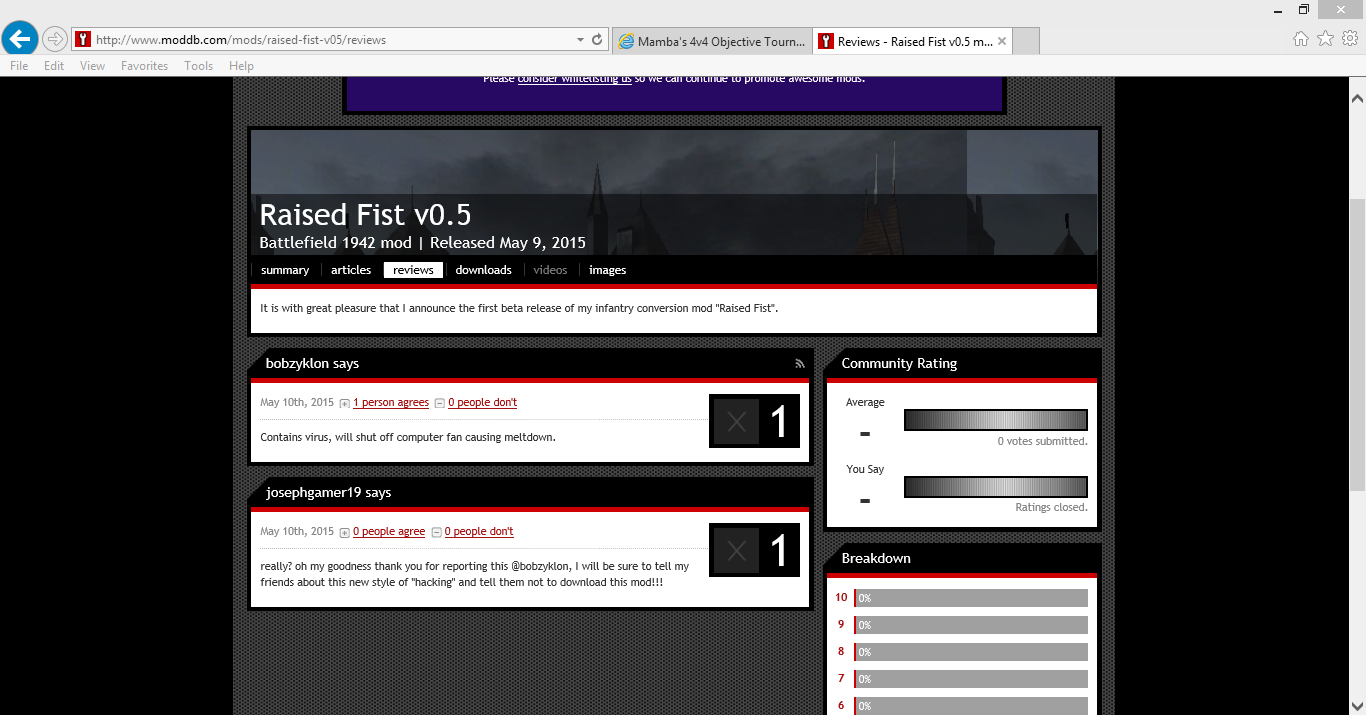Viewport: 1366px width, 715px height.
Task: Open '0 people don't' on bobzyklon review
Action: point(482,402)
